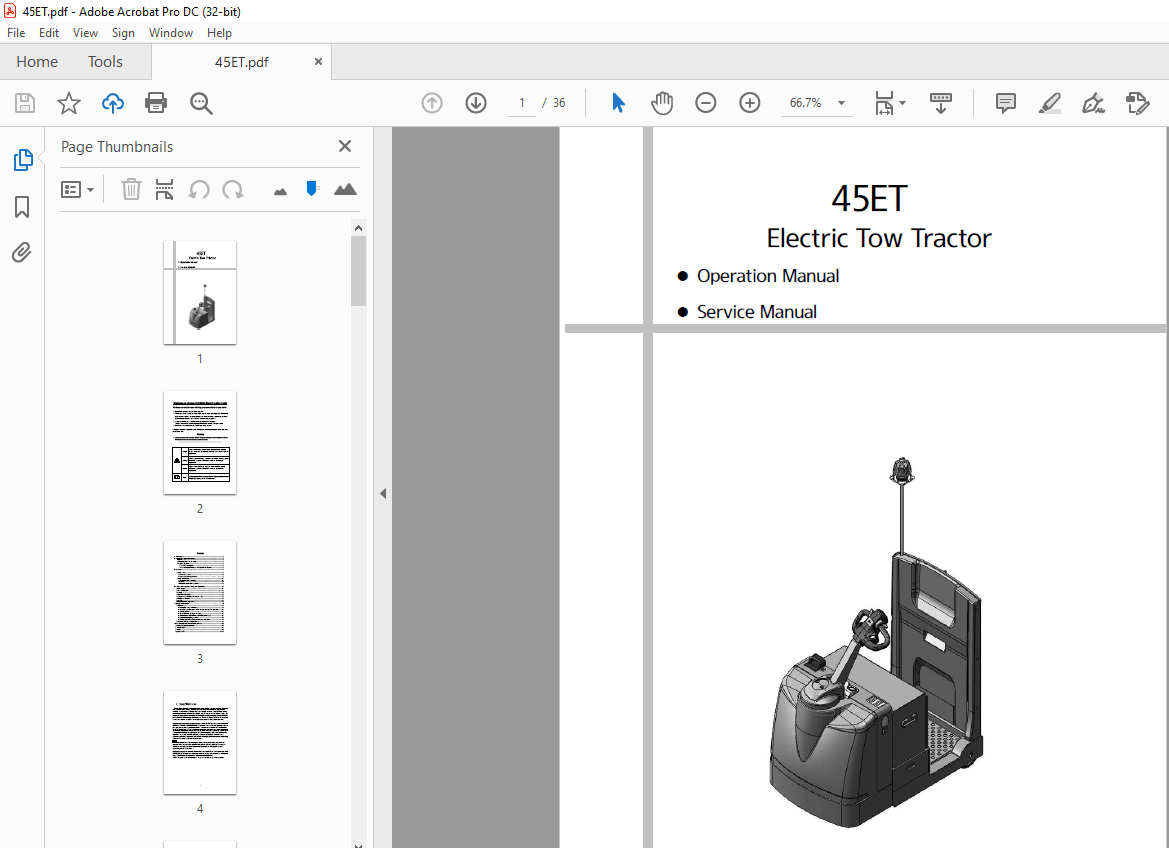Zoom out using the minus icon
1169x848 pixels.
tap(706, 103)
